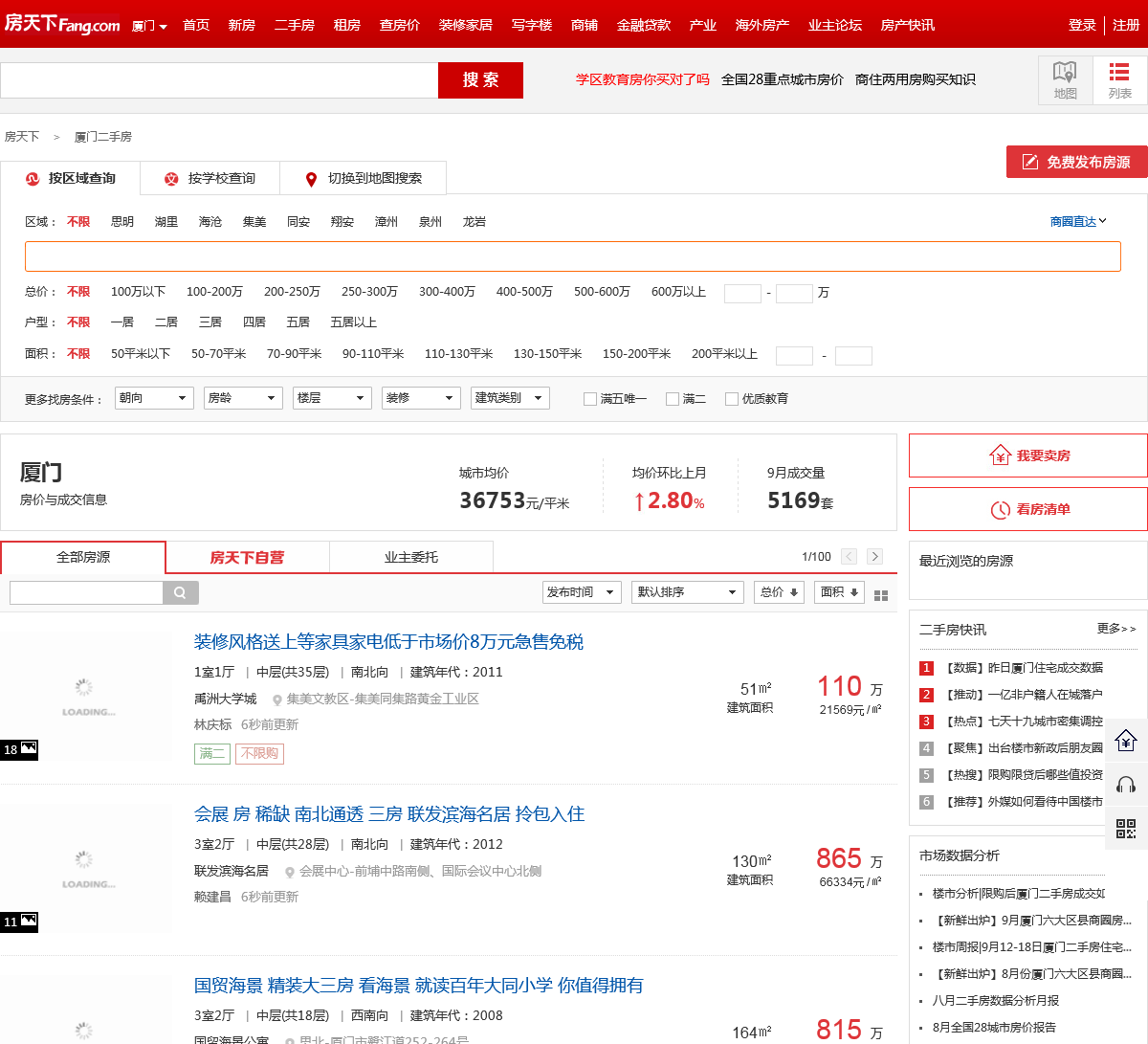
Task: Open 装修家居 in top navigation
Action: pyautogui.click(x=466, y=25)
